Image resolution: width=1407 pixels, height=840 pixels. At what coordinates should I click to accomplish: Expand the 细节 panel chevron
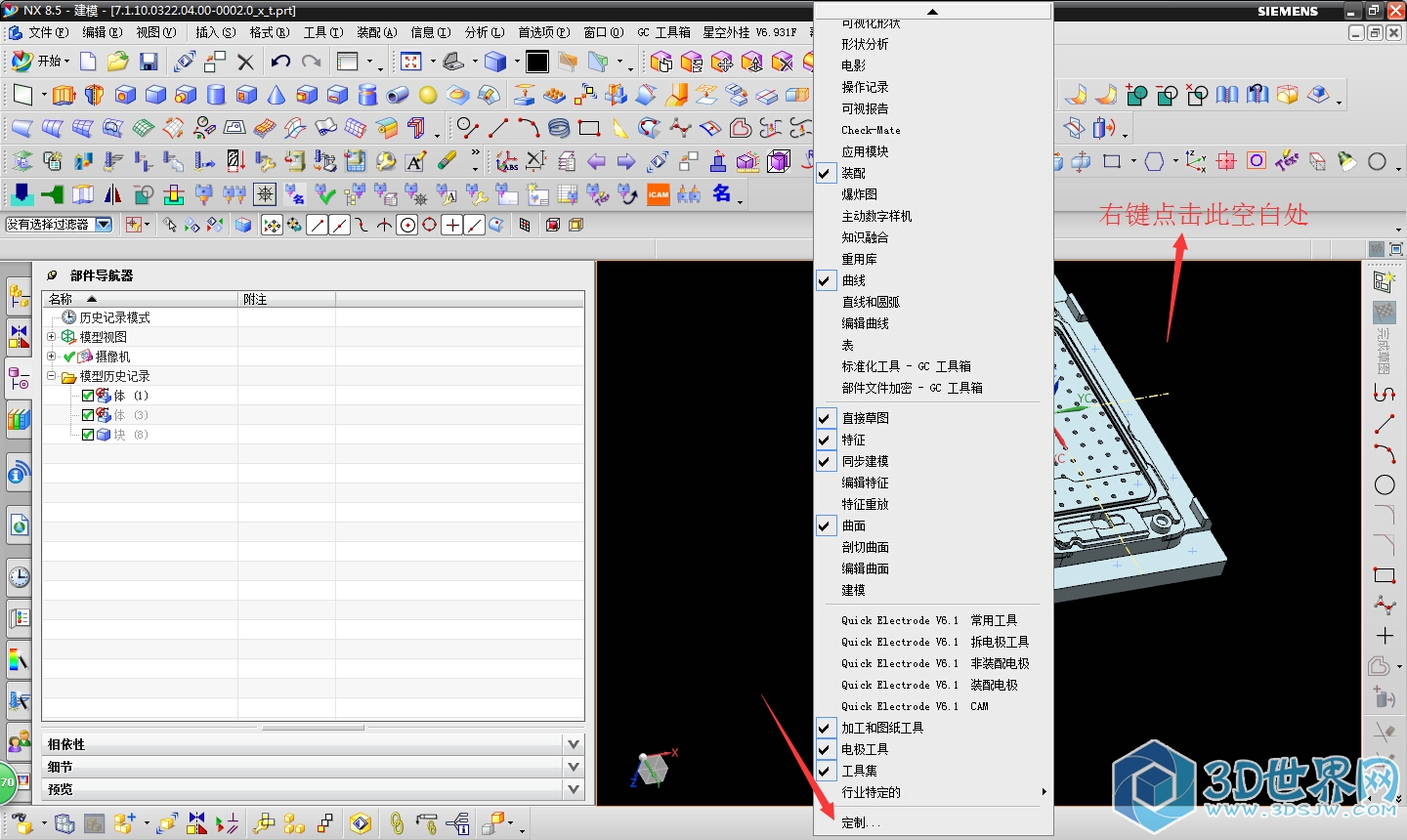[574, 767]
